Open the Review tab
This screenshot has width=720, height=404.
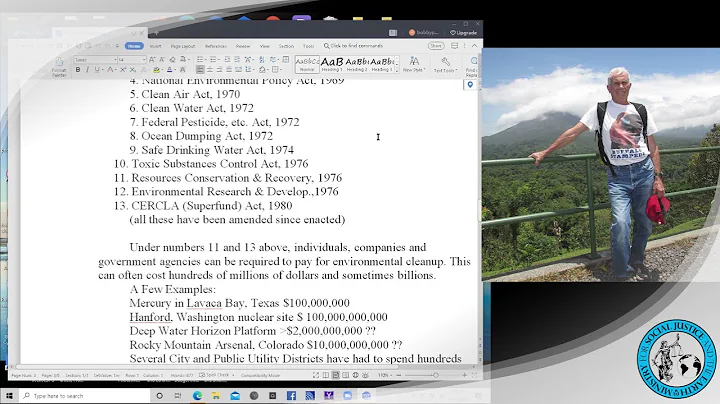point(243,46)
